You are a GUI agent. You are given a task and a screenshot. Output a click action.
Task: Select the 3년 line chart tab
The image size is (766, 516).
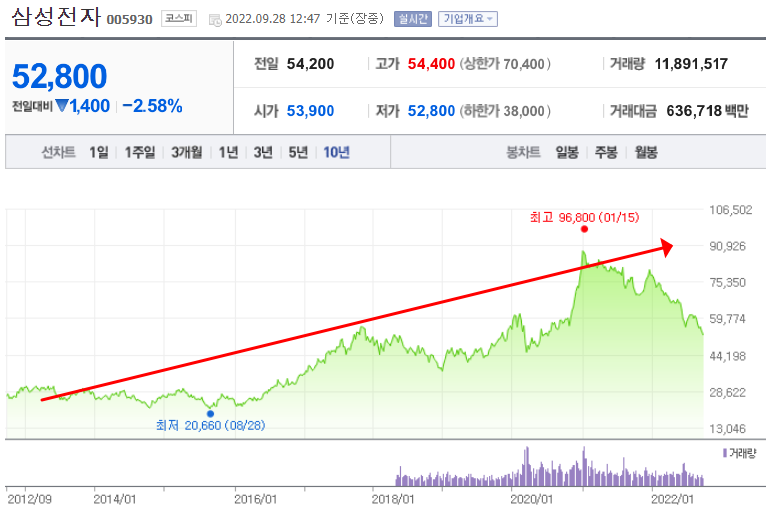click(x=263, y=152)
